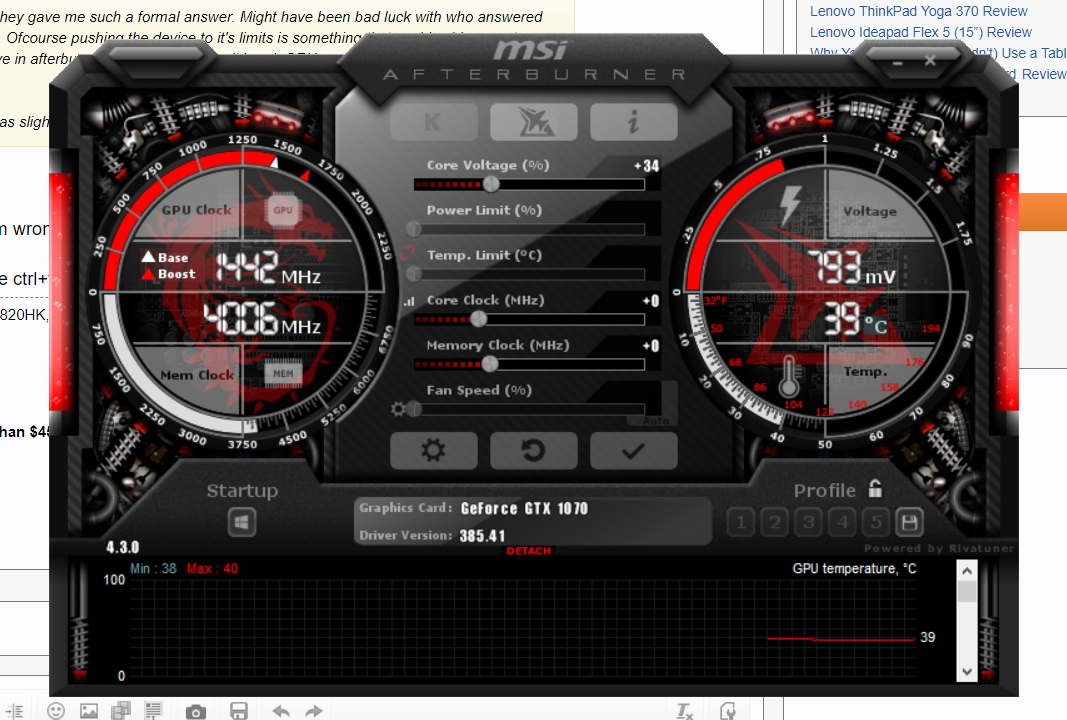Click the Memory Clock slider handle
1067x720 pixels.
(x=490, y=364)
